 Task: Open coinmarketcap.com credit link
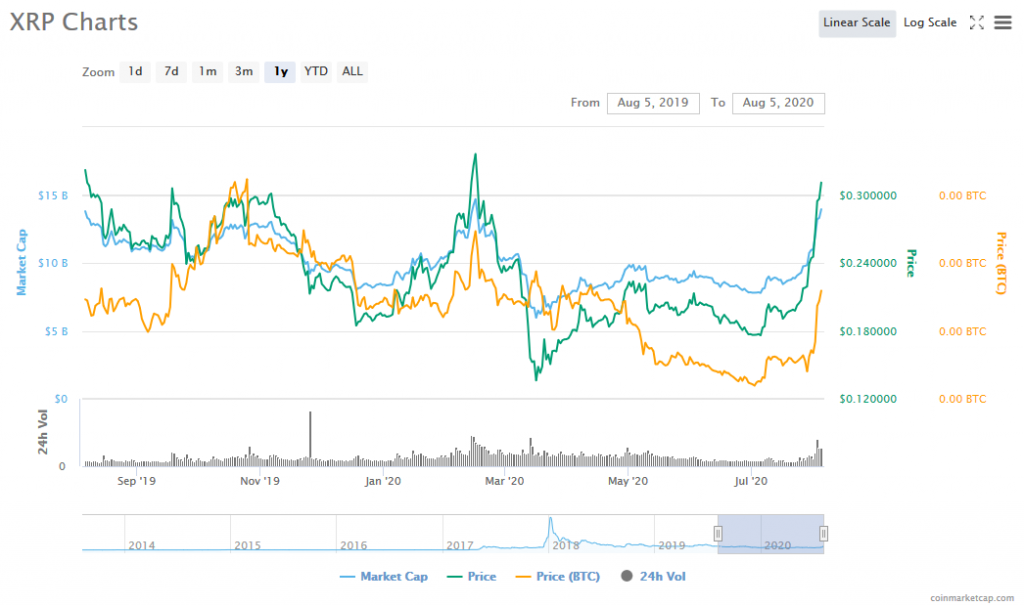tap(972, 598)
